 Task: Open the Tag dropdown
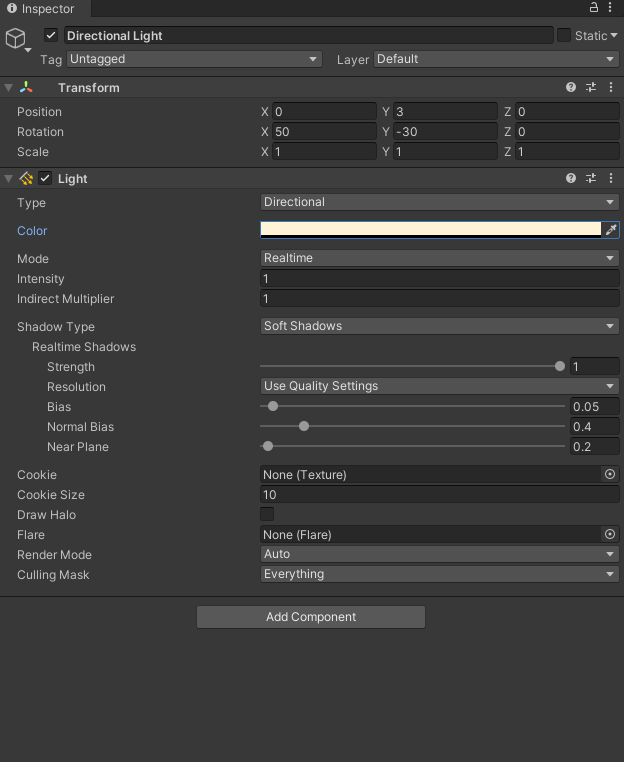194,59
